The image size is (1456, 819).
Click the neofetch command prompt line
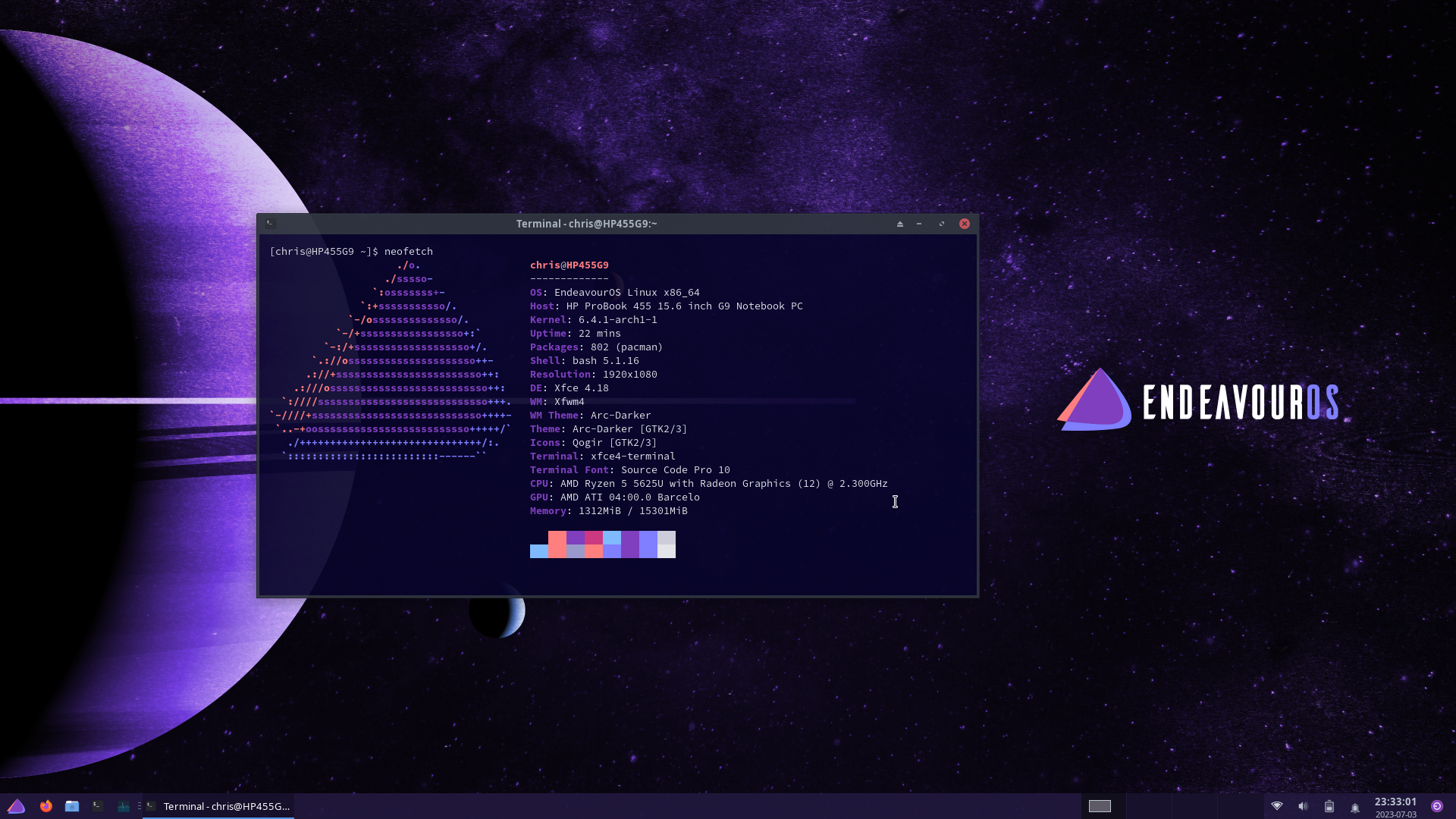click(351, 252)
